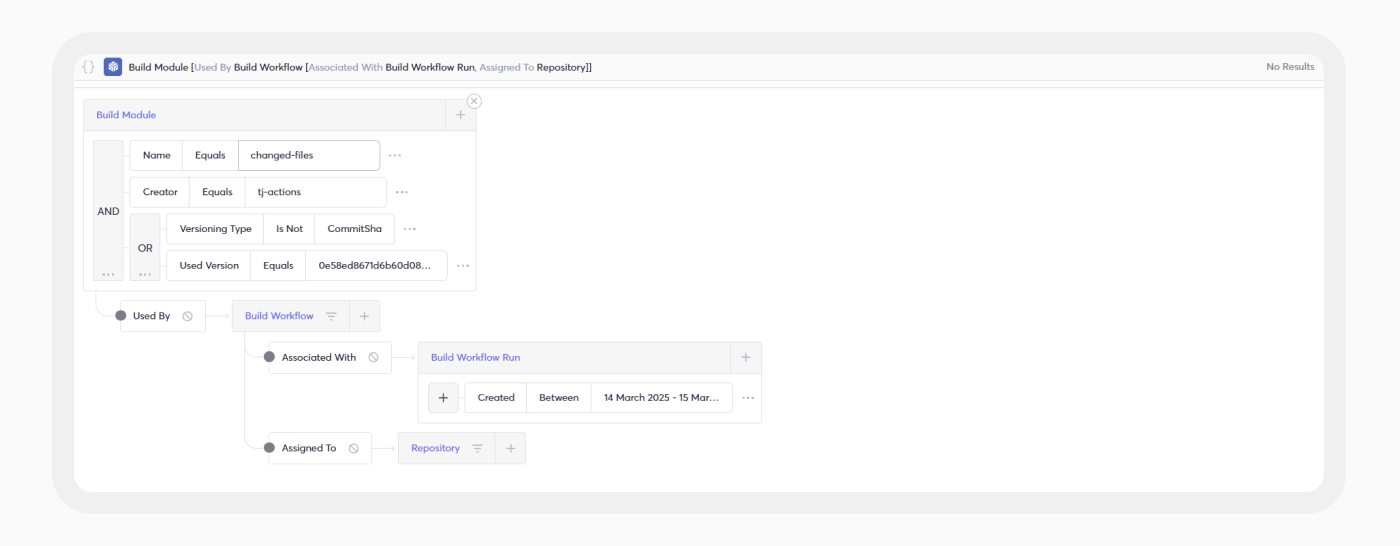
Task: Open options for Name equals row
Action: [x=395, y=156]
